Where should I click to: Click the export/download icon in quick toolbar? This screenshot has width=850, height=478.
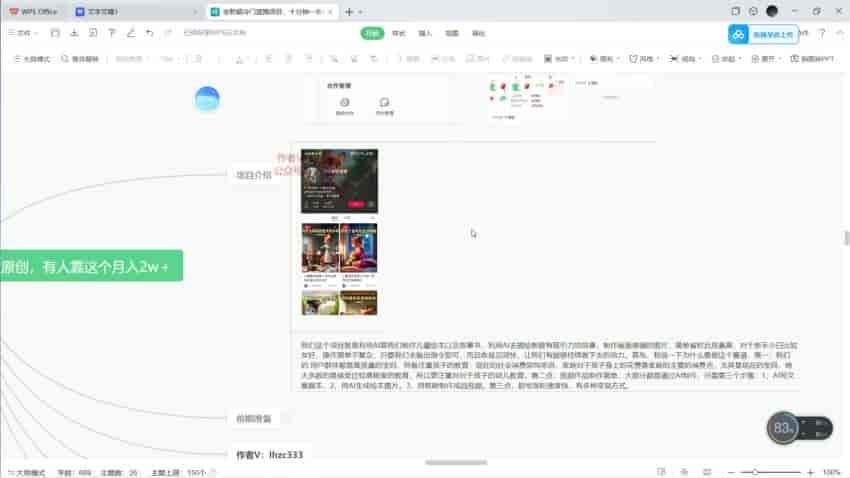(x=74, y=33)
